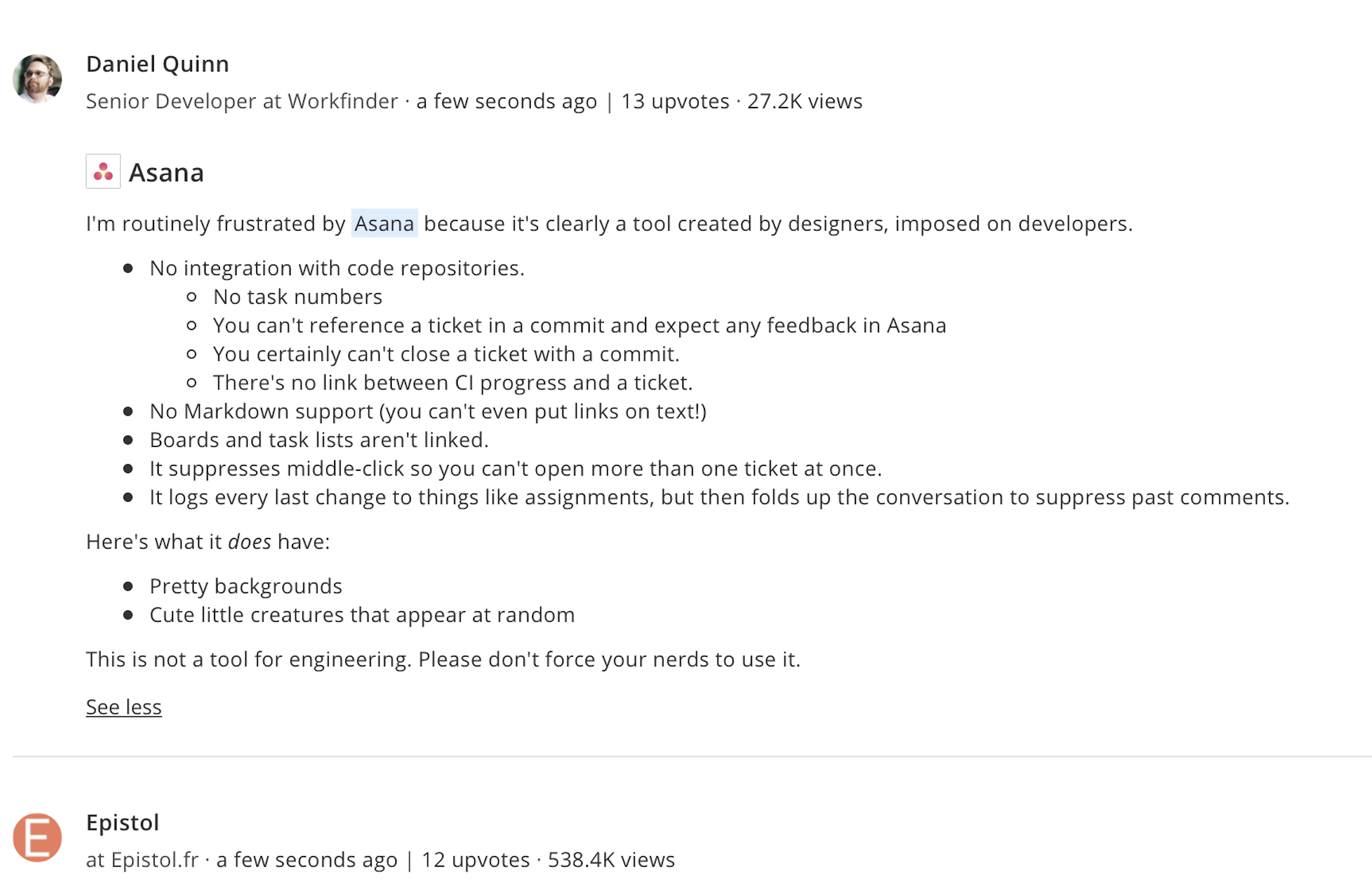Open the Asana tool heading
The width and height of the screenshot is (1372, 881).
(x=166, y=172)
